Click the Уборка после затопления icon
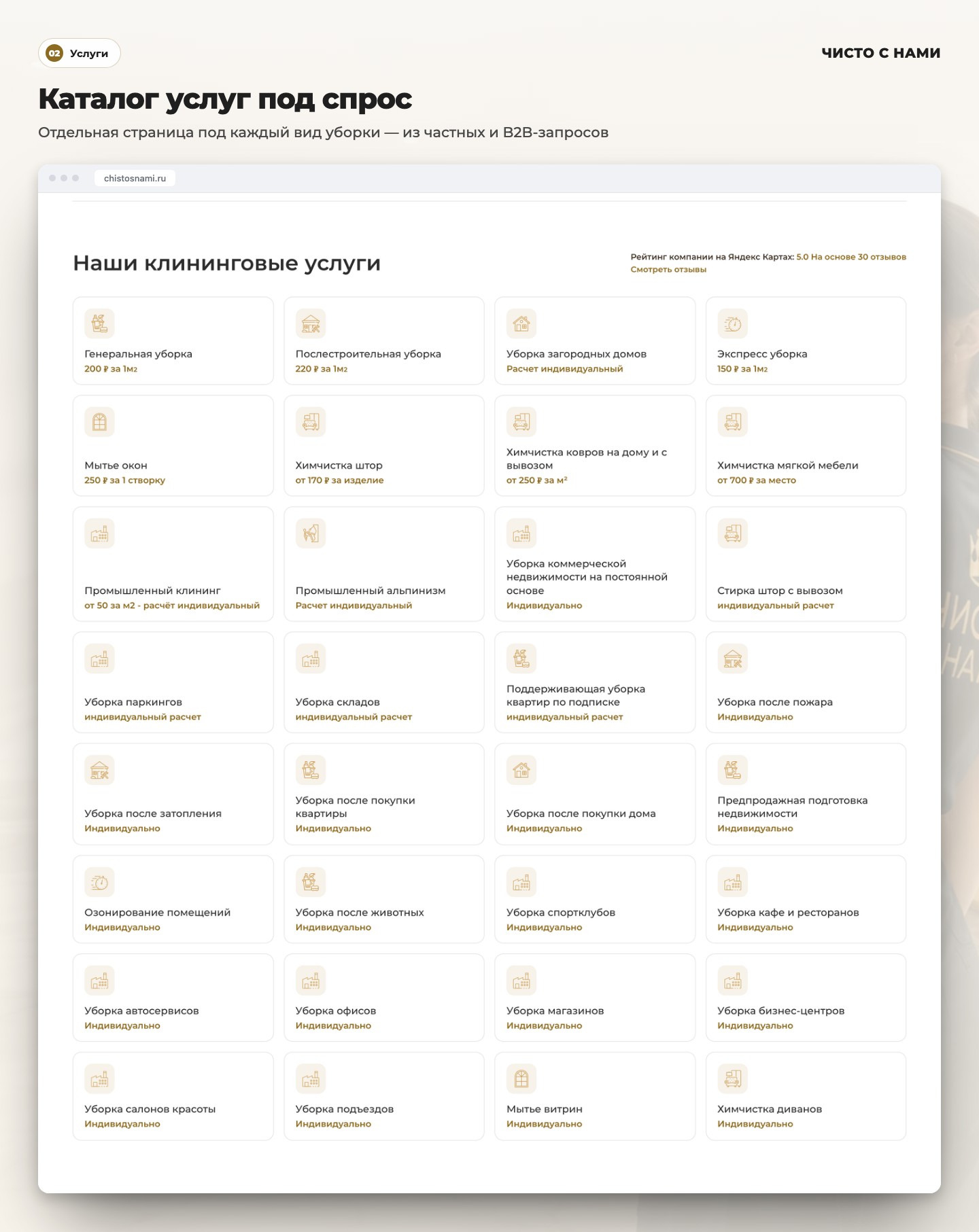The image size is (979, 1232). (99, 770)
